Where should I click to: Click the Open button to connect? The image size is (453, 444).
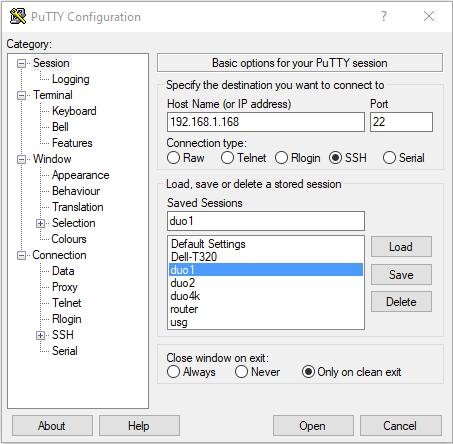tap(313, 426)
